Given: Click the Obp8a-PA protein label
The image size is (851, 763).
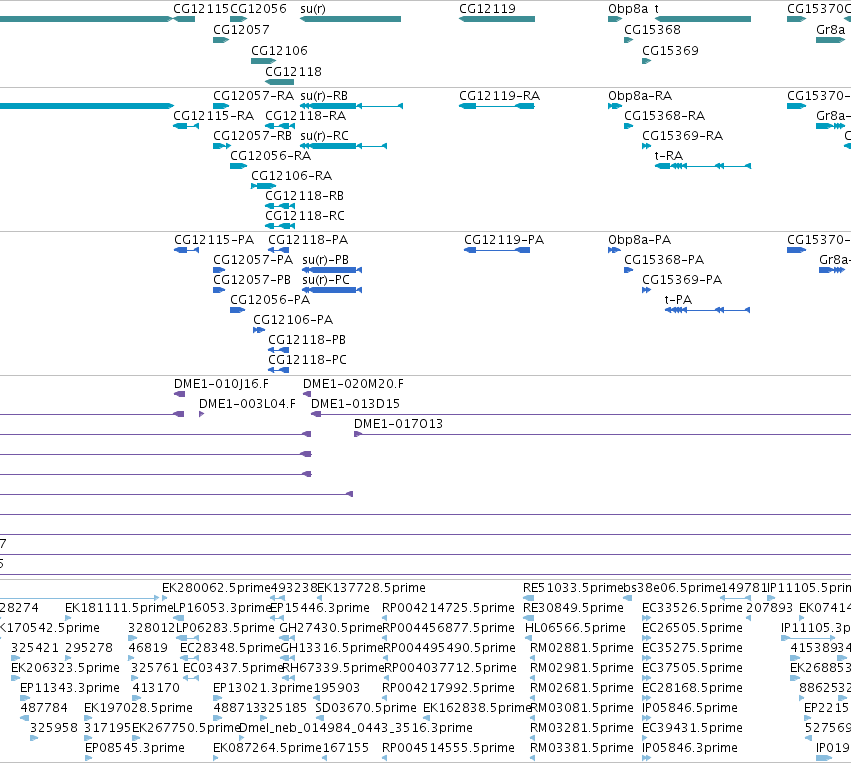Looking at the screenshot, I should click(x=639, y=240).
